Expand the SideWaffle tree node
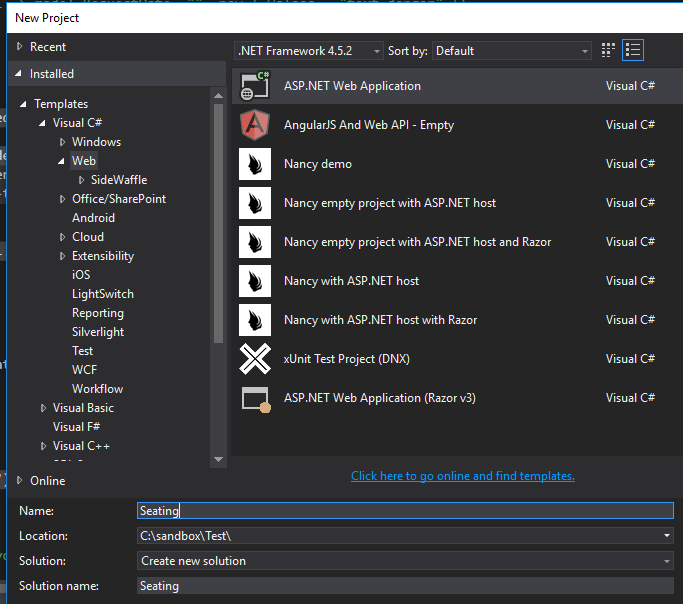The width and height of the screenshot is (683, 604). coord(81,180)
